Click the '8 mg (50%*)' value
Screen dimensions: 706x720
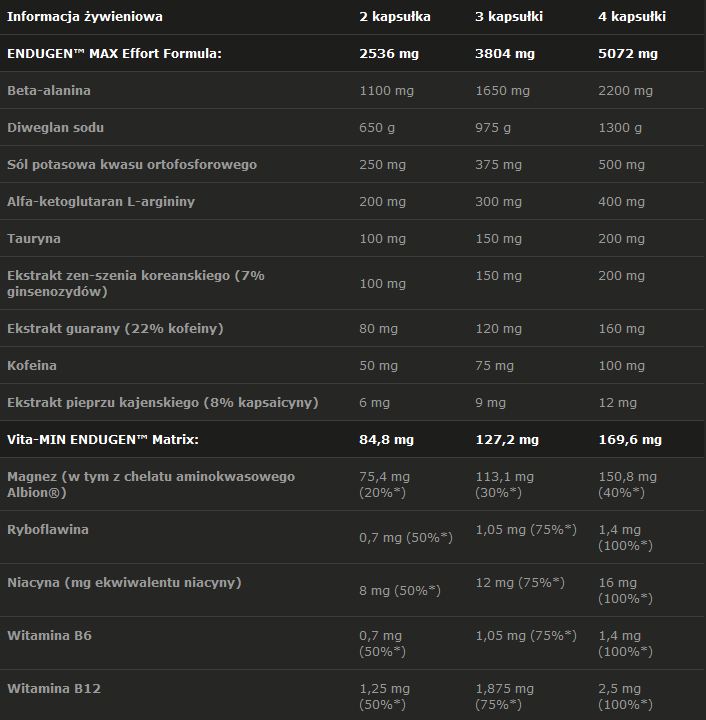click(x=399, y=591)
